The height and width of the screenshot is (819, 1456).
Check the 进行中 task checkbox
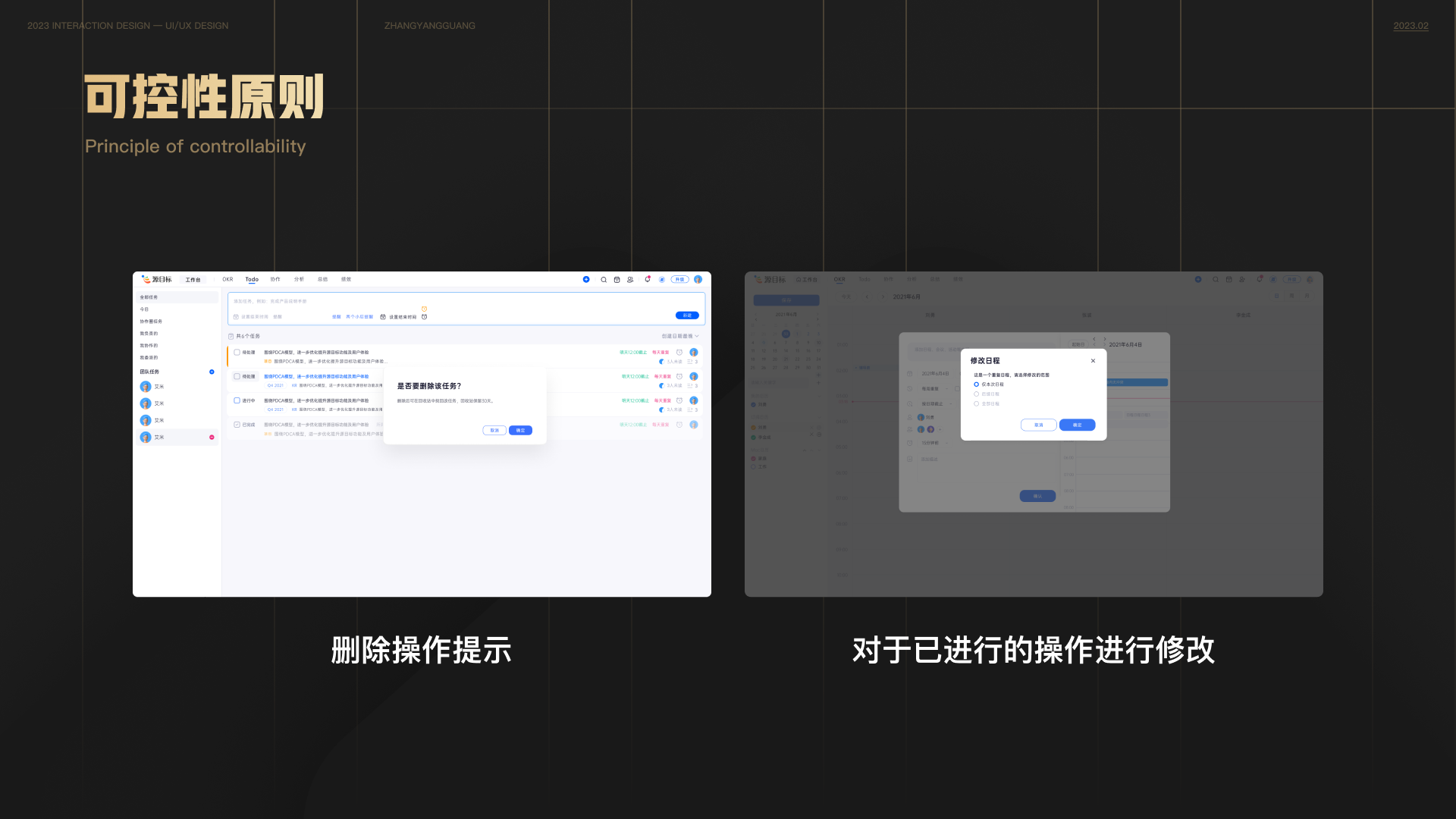(x=237, y=400)
